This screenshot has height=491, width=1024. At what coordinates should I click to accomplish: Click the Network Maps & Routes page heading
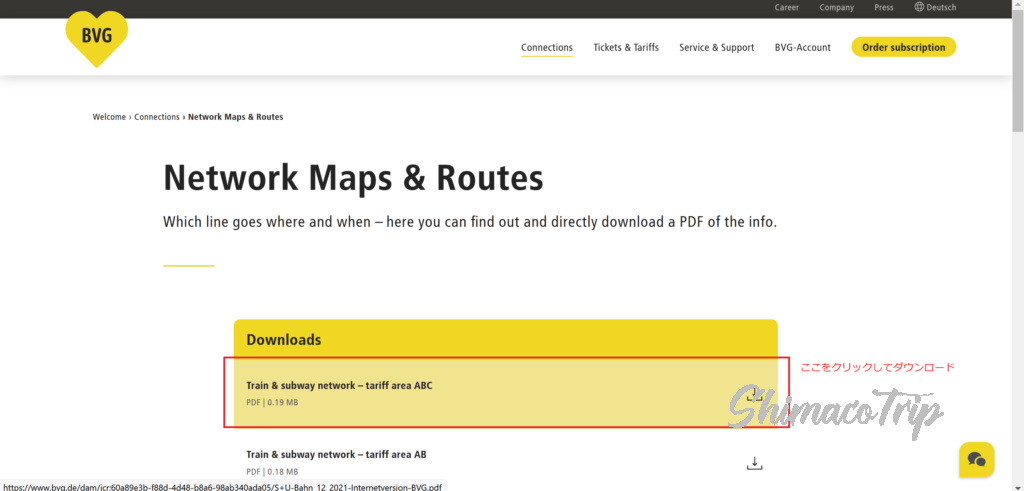353,179
